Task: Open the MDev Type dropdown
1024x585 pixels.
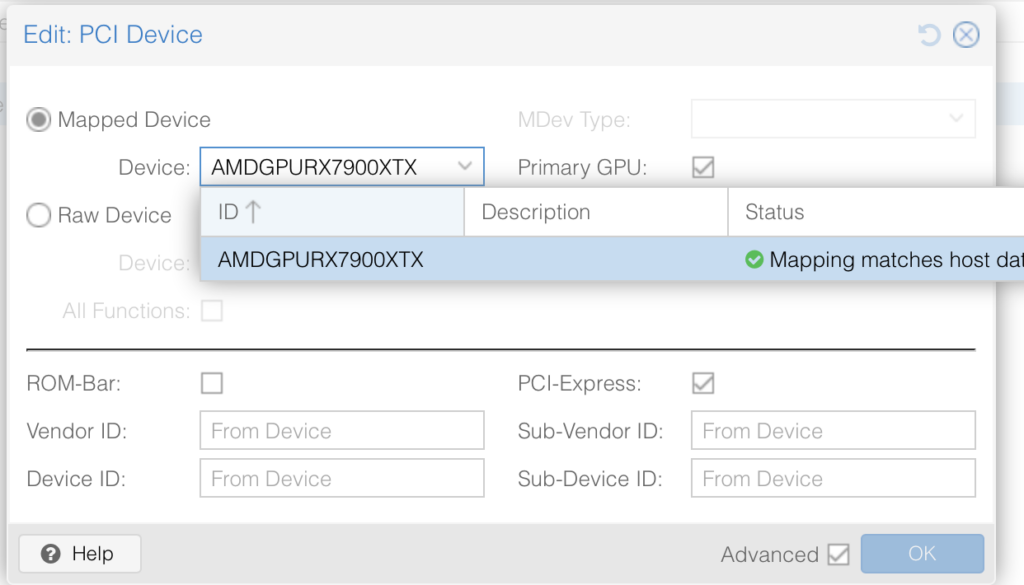Action: point(833,119)
